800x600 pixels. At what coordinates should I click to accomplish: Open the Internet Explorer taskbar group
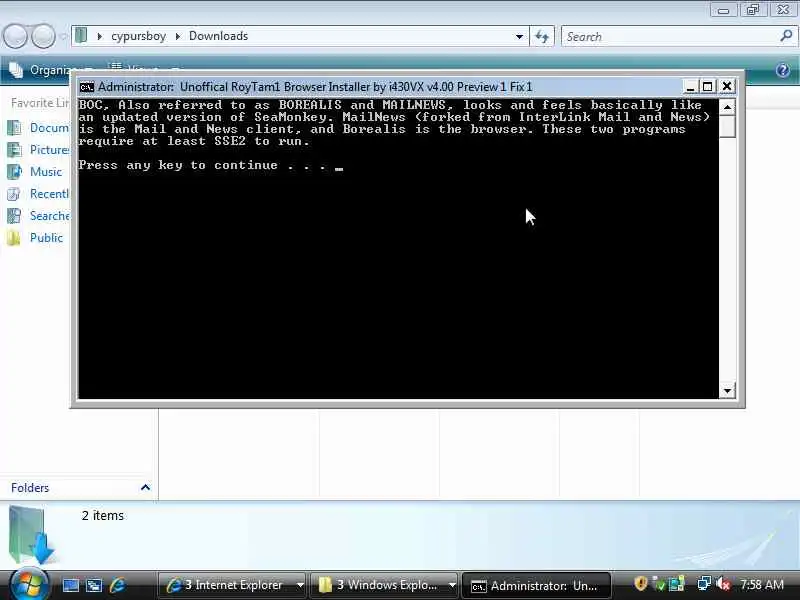226,585
